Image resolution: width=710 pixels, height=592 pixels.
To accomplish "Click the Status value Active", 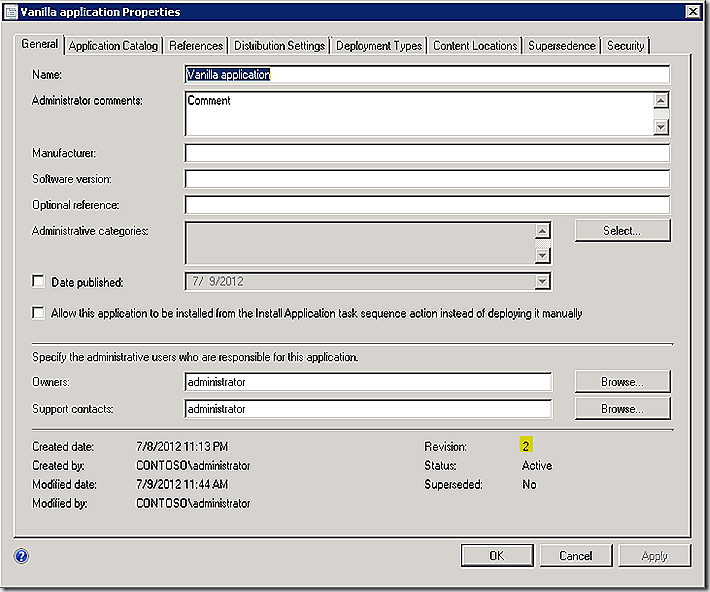I will pyautogui.click(x=537, y=465).
